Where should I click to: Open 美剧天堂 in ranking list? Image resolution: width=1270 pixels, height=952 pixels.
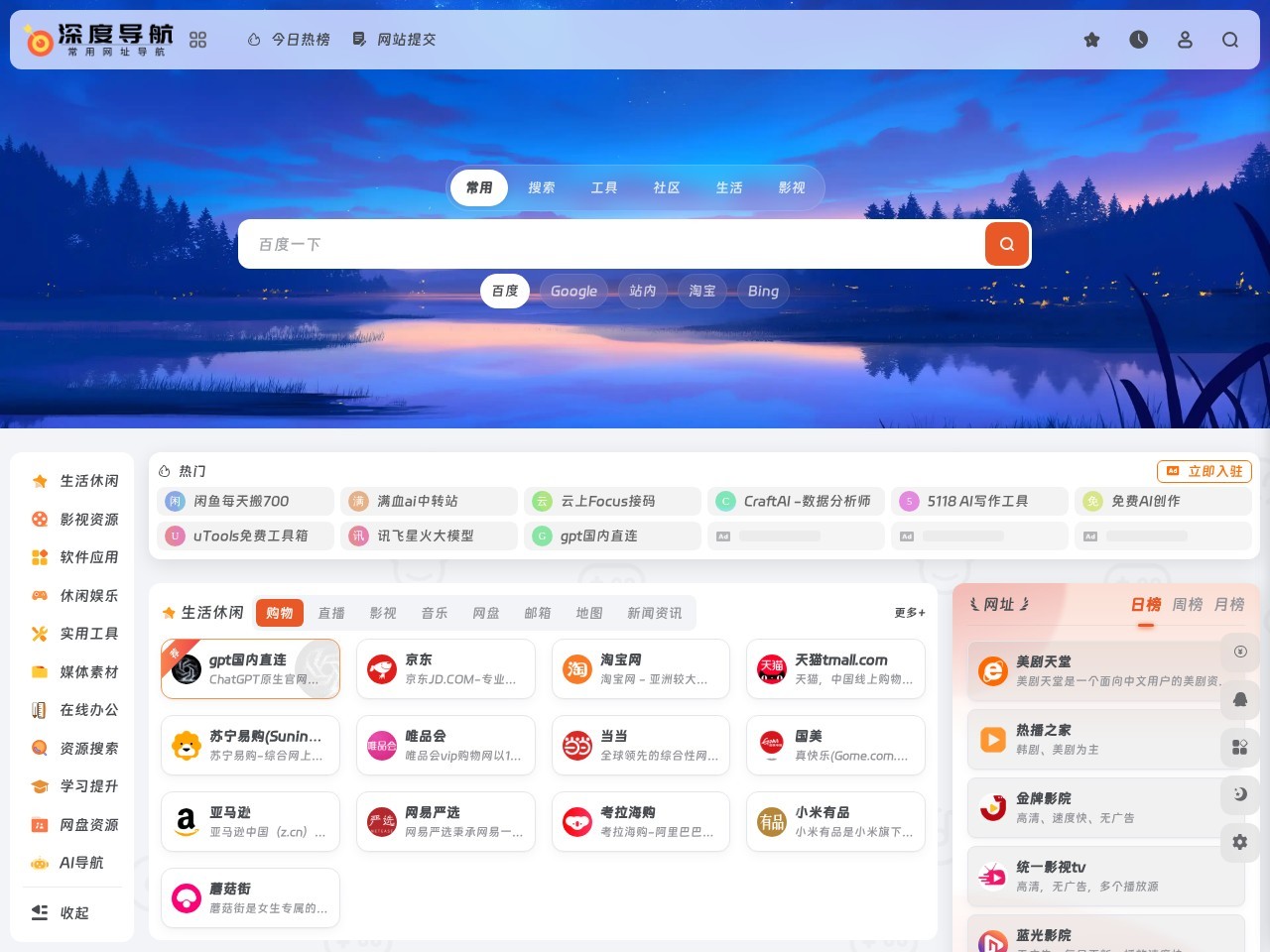(1105, 670)
